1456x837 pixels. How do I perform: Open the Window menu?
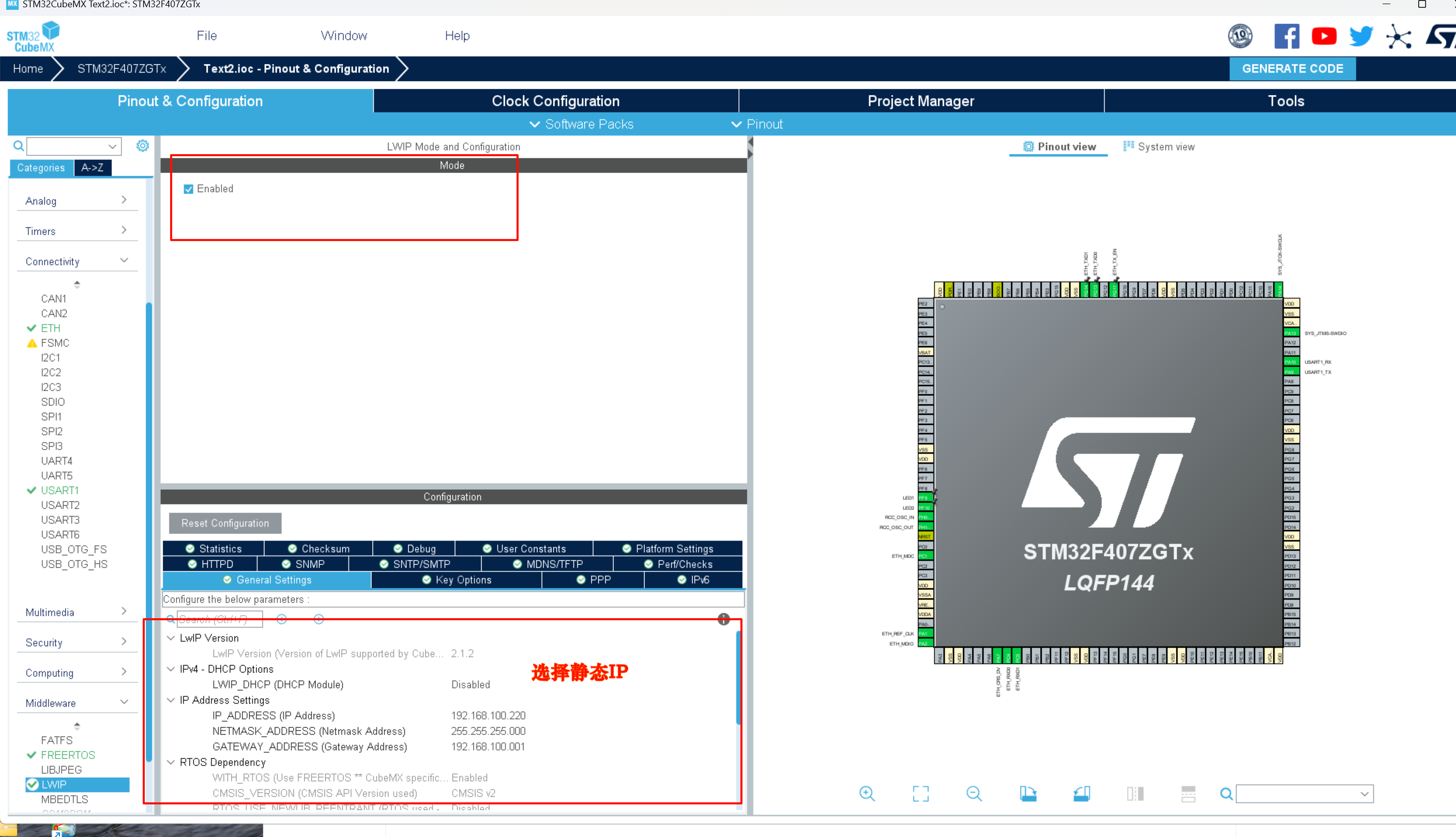pyautogui.click(x=344, y=35)
